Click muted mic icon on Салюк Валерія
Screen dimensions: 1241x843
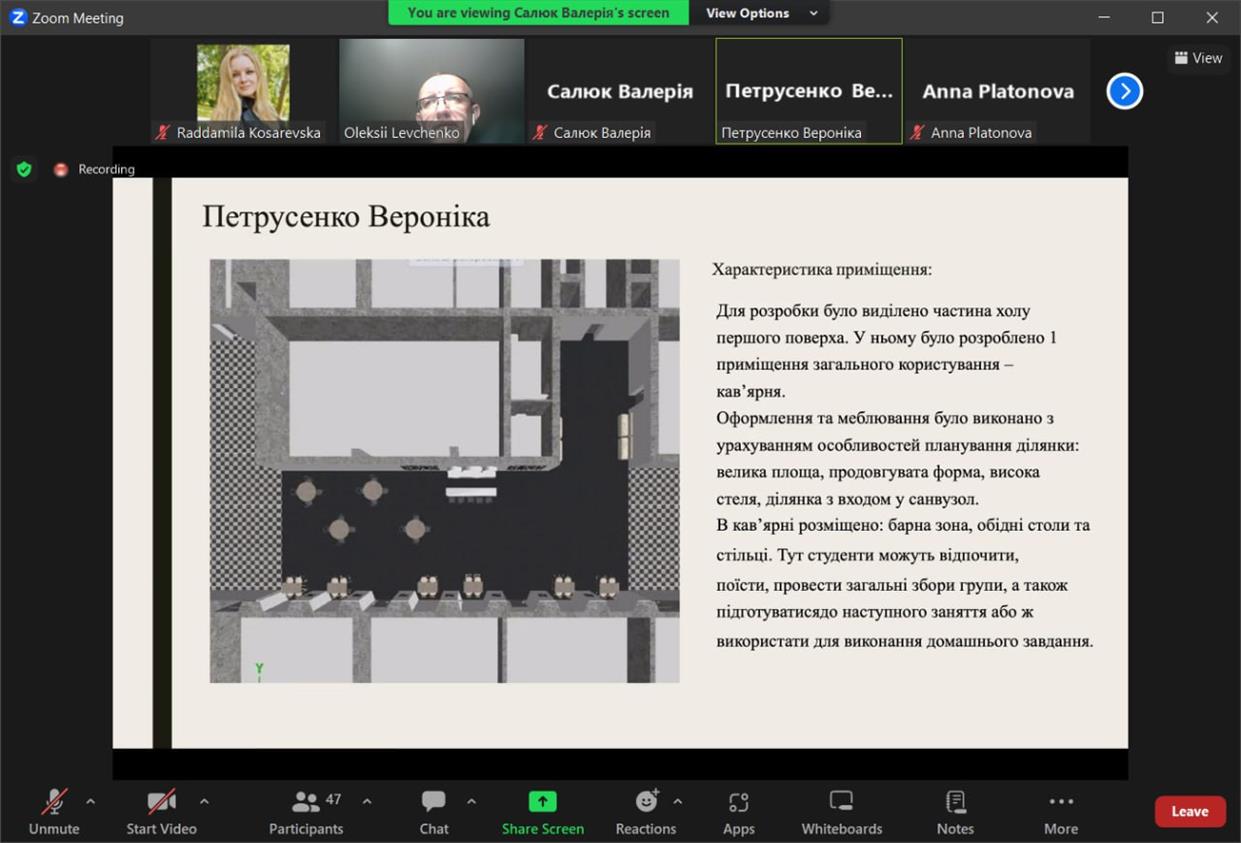click(540, 132)
